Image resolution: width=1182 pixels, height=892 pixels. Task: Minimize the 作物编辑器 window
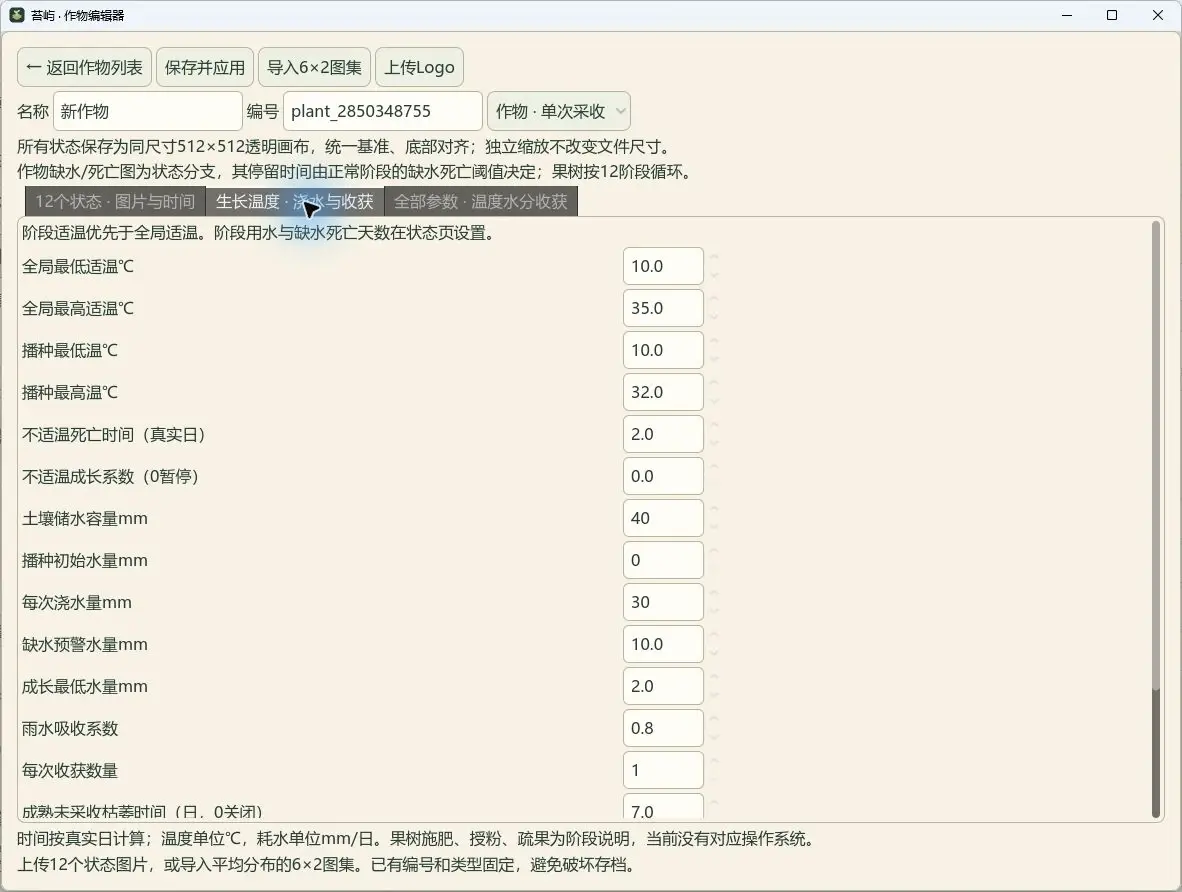click(x=1067, y=15)
